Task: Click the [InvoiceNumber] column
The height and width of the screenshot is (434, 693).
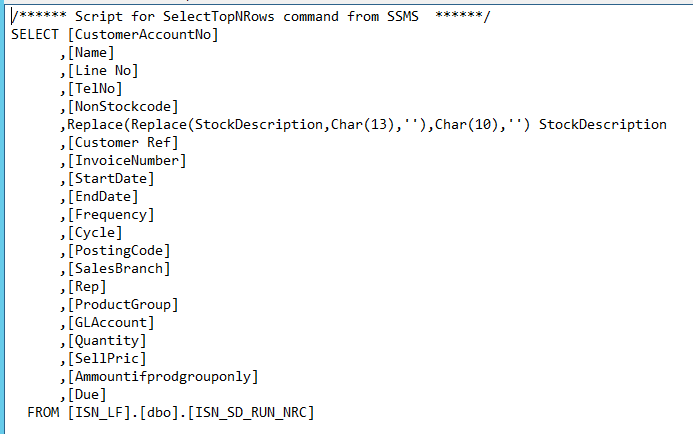Action: pos(127,160)
